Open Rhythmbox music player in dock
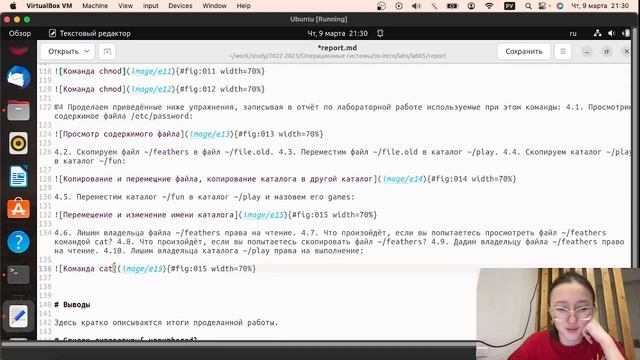 tap(18, 143)
